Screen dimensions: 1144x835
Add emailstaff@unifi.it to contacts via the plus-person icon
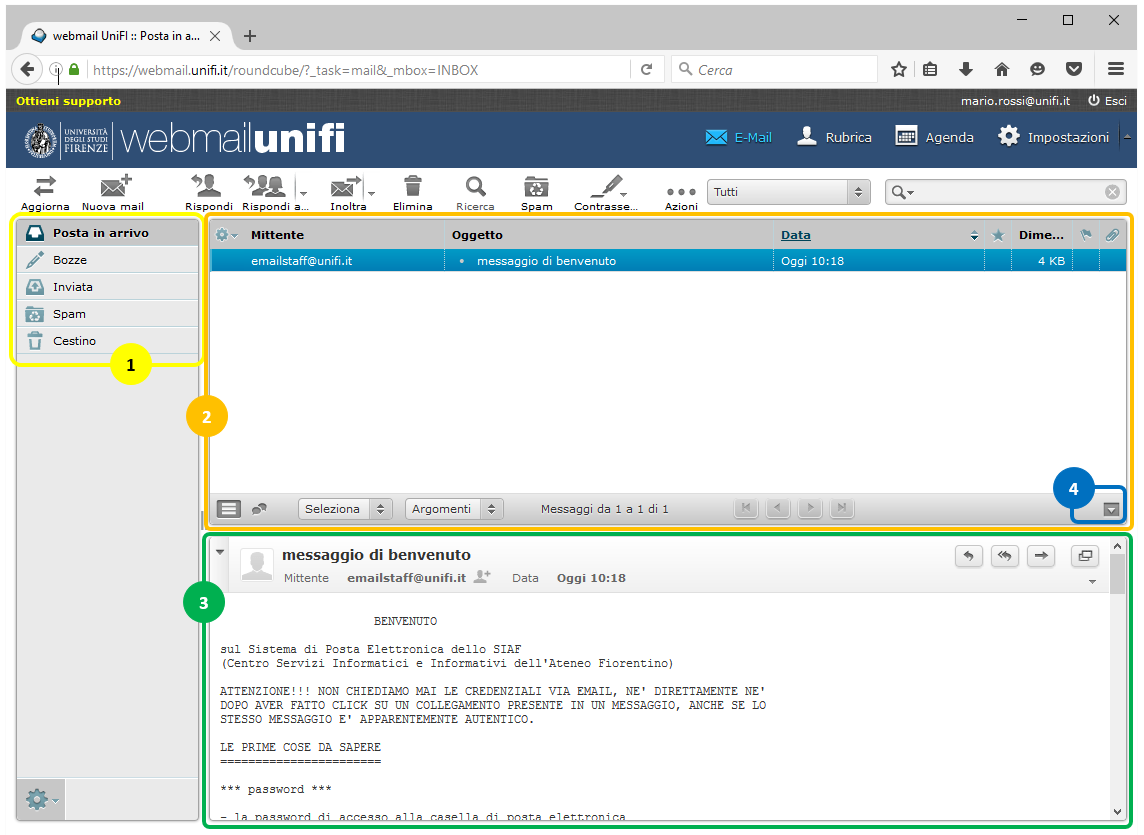click(x=482, y=577)
